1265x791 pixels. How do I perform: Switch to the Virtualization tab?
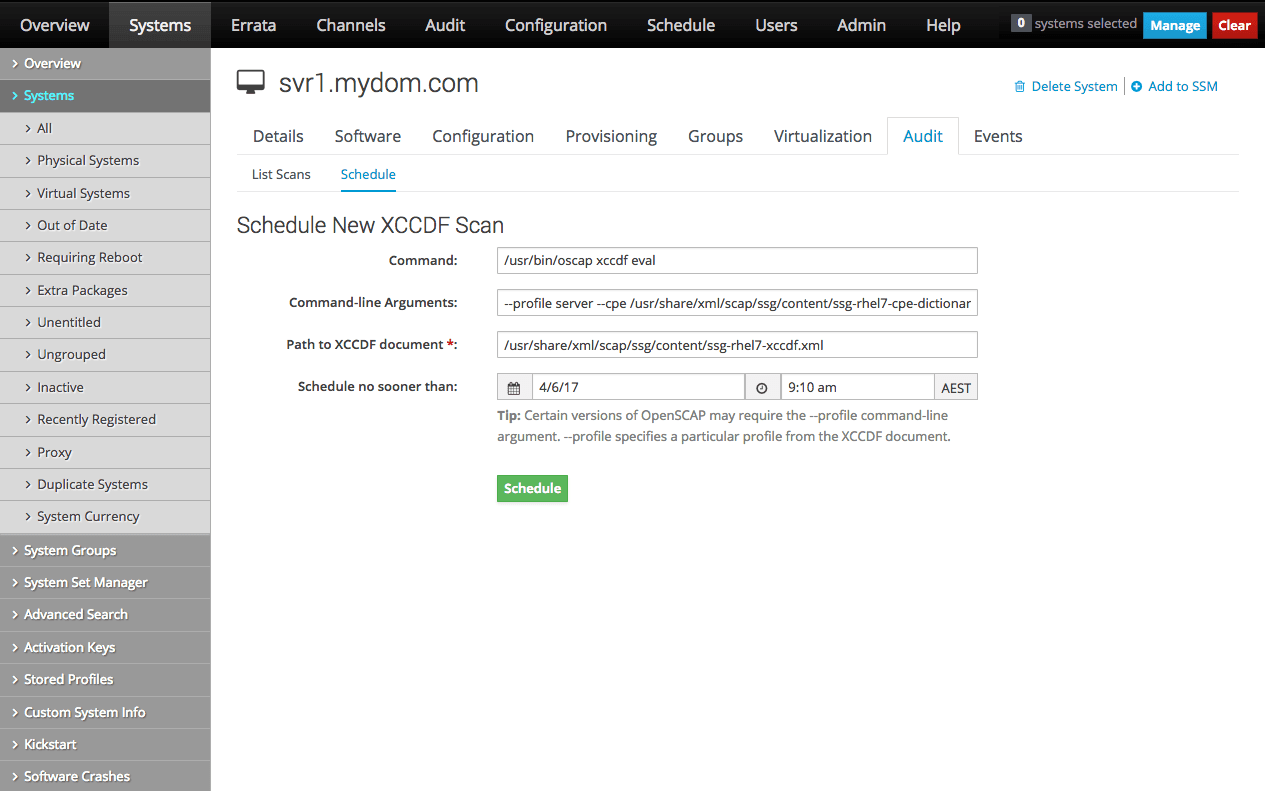pos(823,136)
